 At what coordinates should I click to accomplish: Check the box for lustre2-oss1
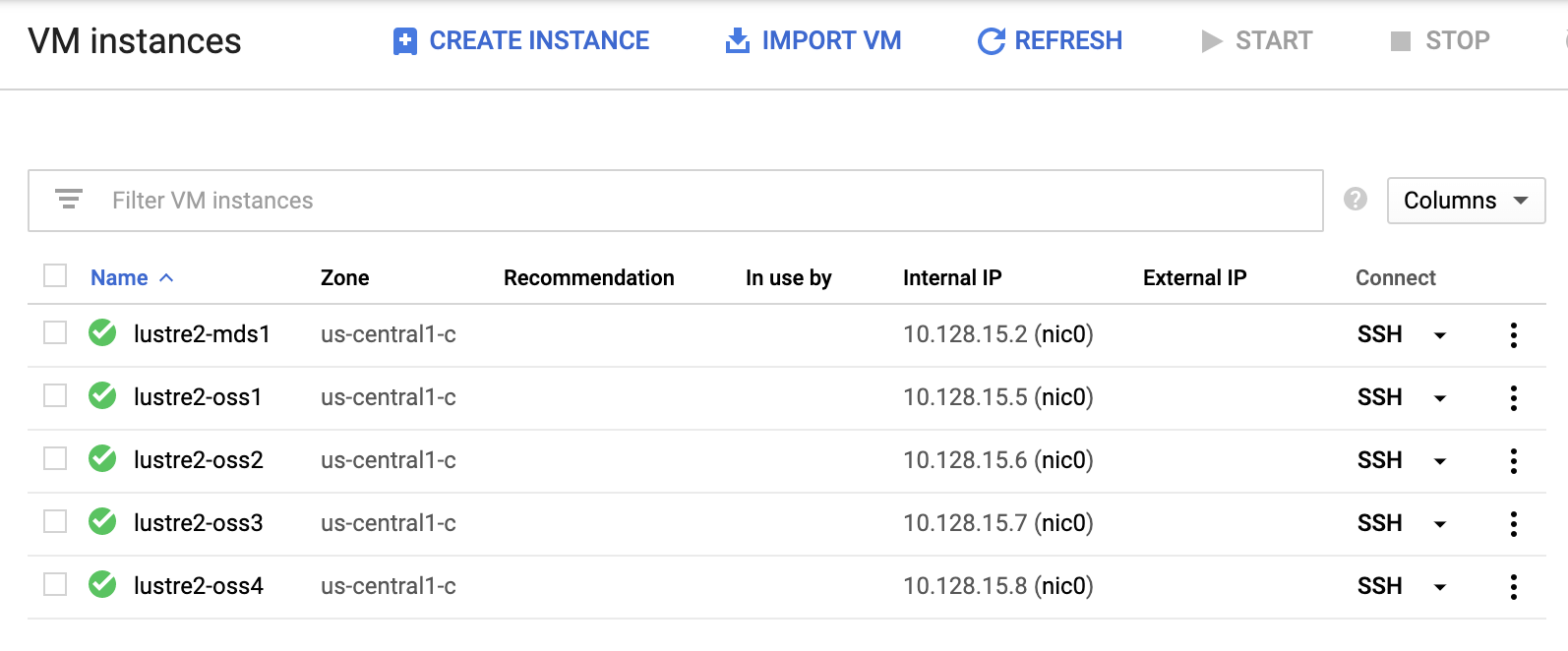(55, 396)
